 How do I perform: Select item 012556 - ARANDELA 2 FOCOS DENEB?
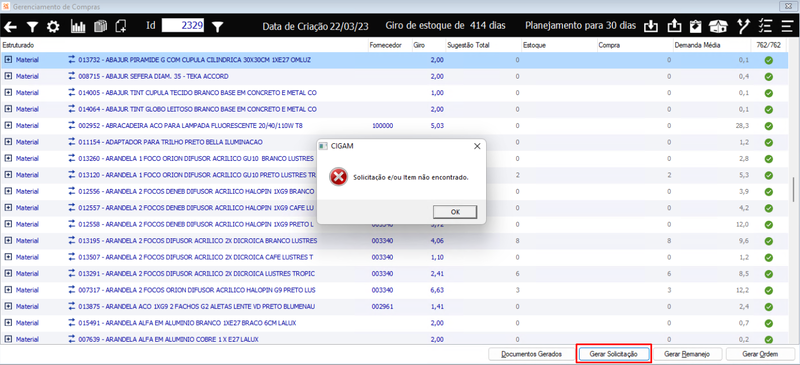(196, 191)
